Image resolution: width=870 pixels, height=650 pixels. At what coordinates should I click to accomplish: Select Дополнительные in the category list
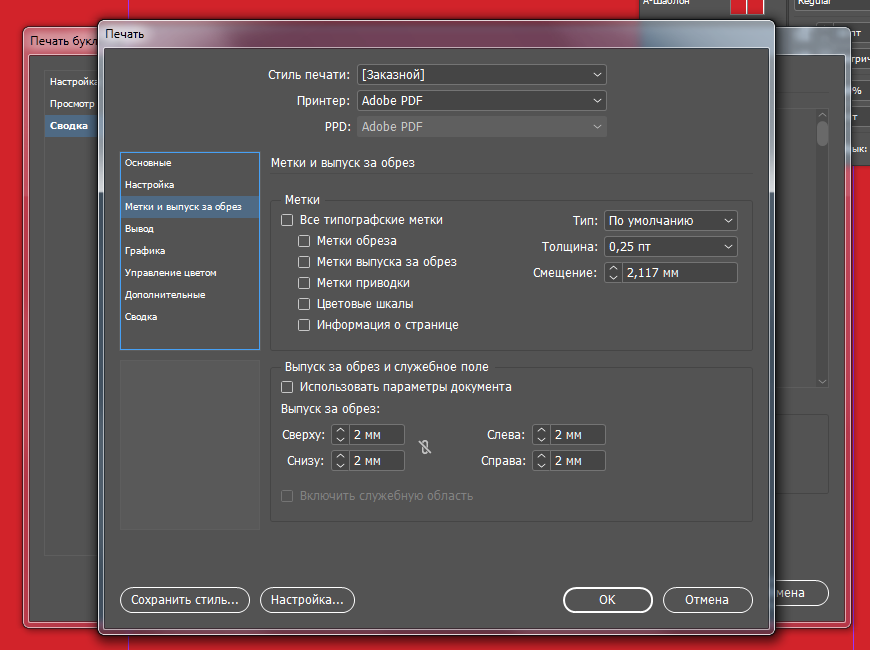(x=190, y=295)
